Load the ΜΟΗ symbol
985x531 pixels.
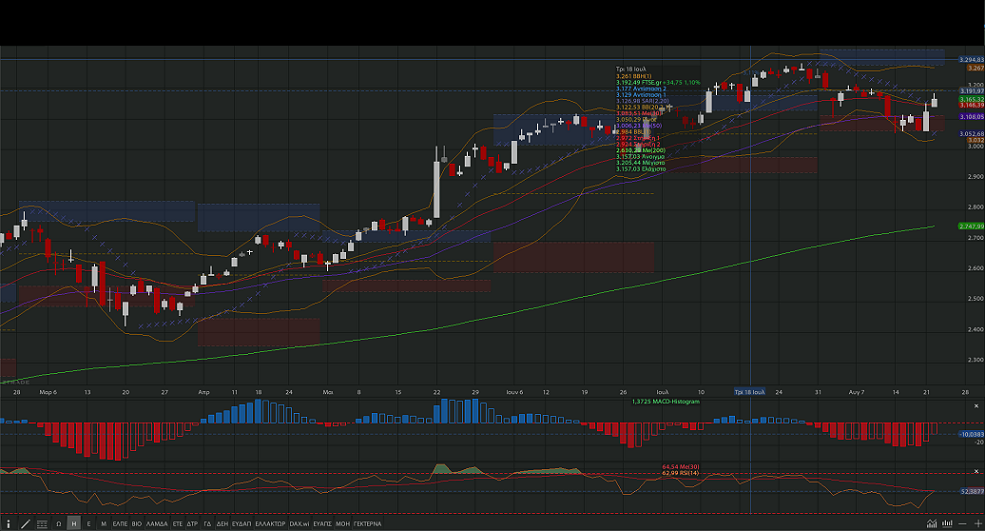(x=342, y=523)
